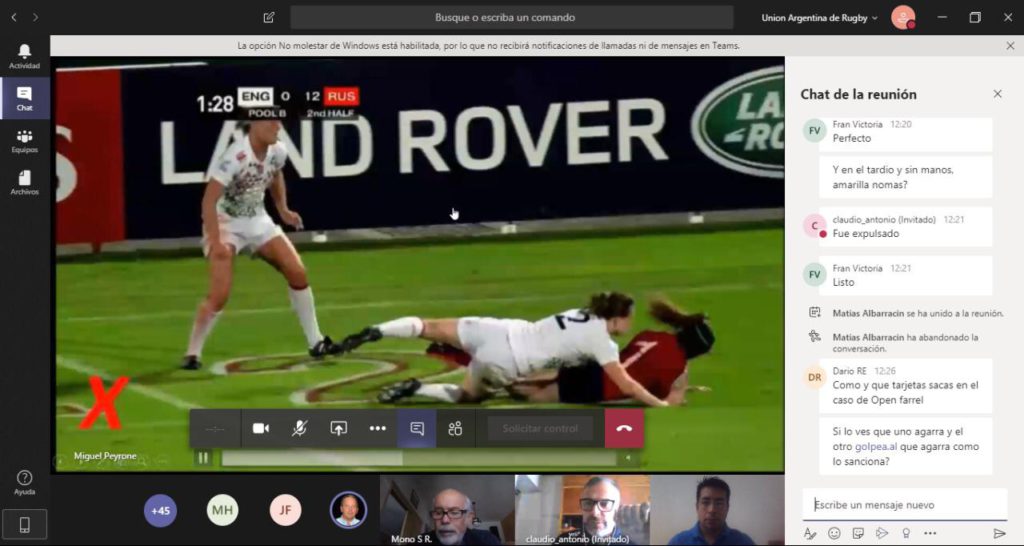Open the share screen tray in call toolbar
The height and width of the screenshot is (546, 1024).
[338, 428]
